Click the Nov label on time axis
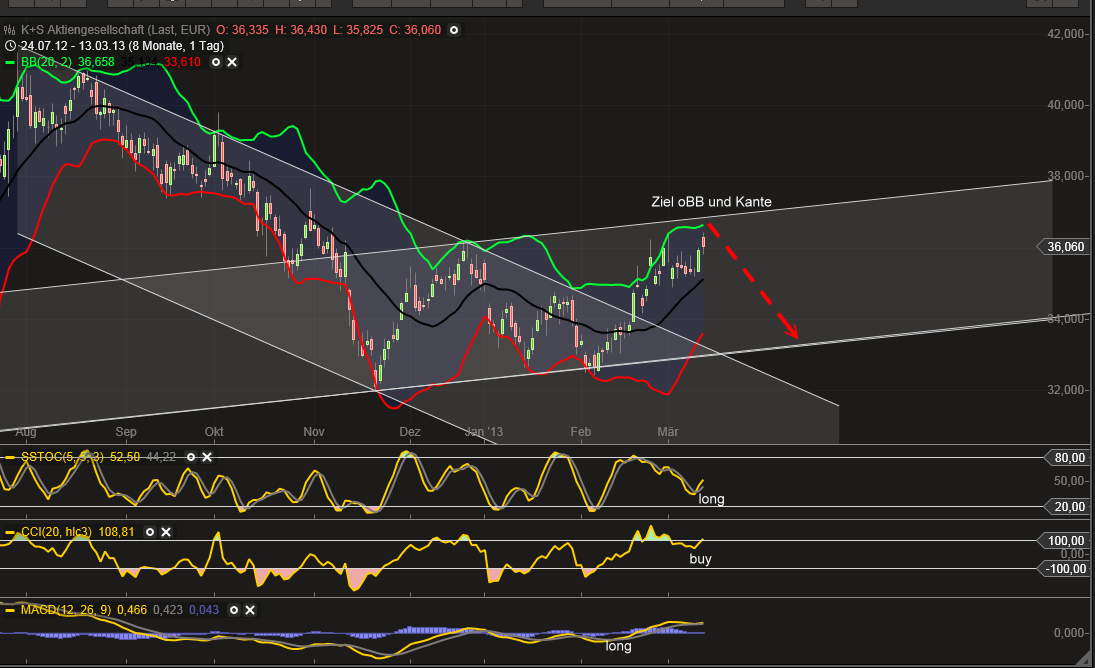 (x=314, y=432)
